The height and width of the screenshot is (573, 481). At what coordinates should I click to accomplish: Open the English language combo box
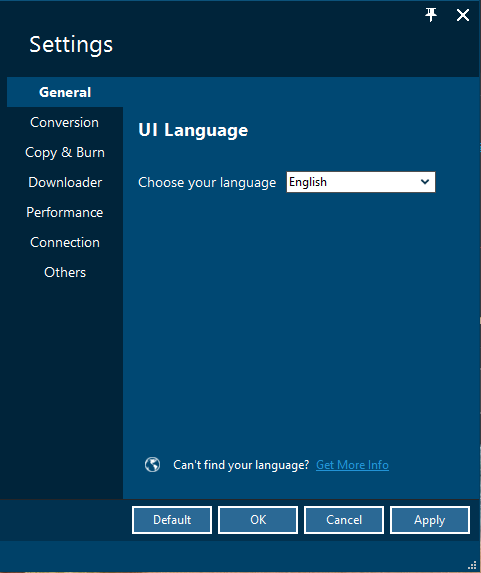(x=361, y=182)
